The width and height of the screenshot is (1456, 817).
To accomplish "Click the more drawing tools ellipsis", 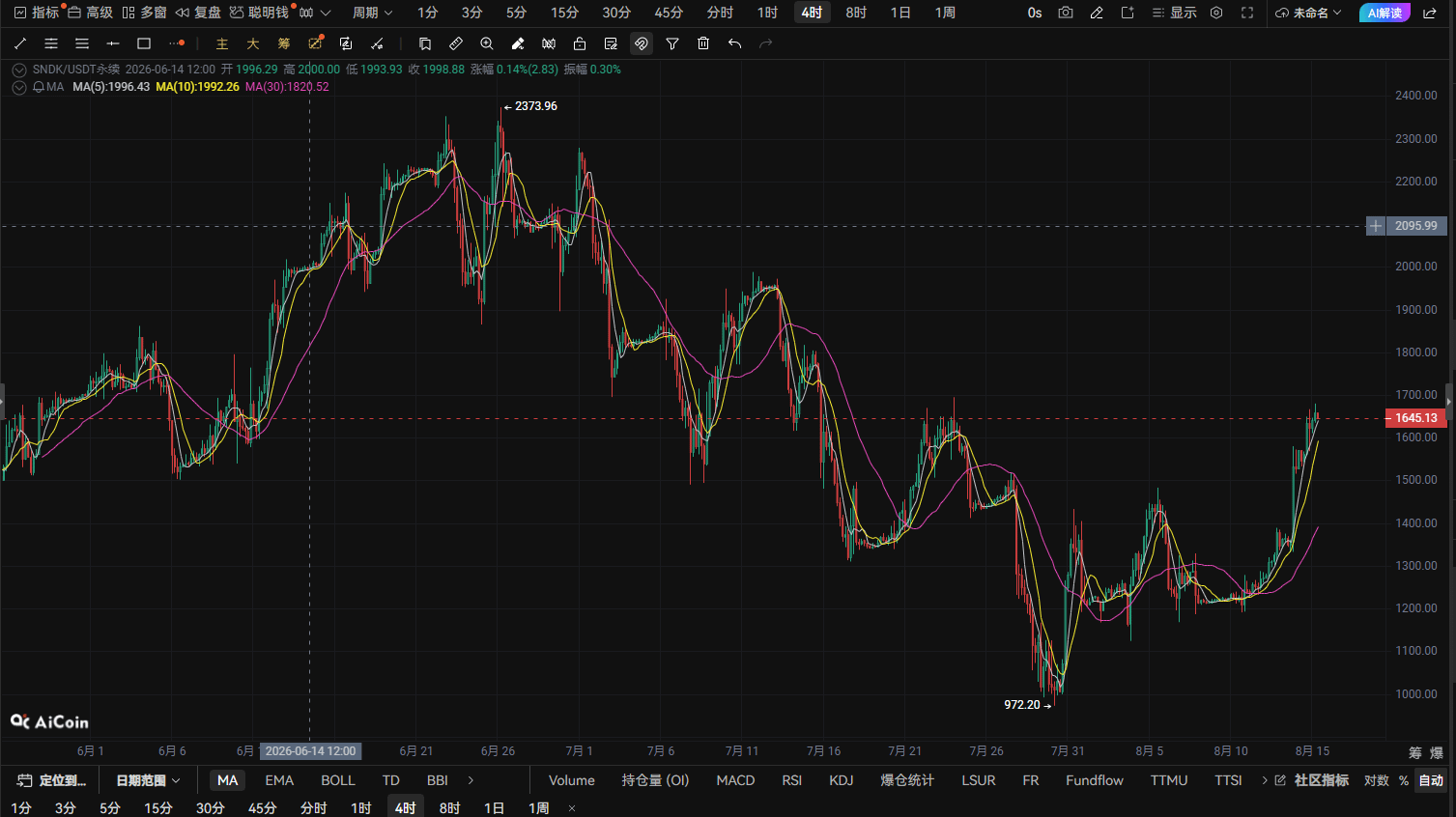I will coord(176,43).
